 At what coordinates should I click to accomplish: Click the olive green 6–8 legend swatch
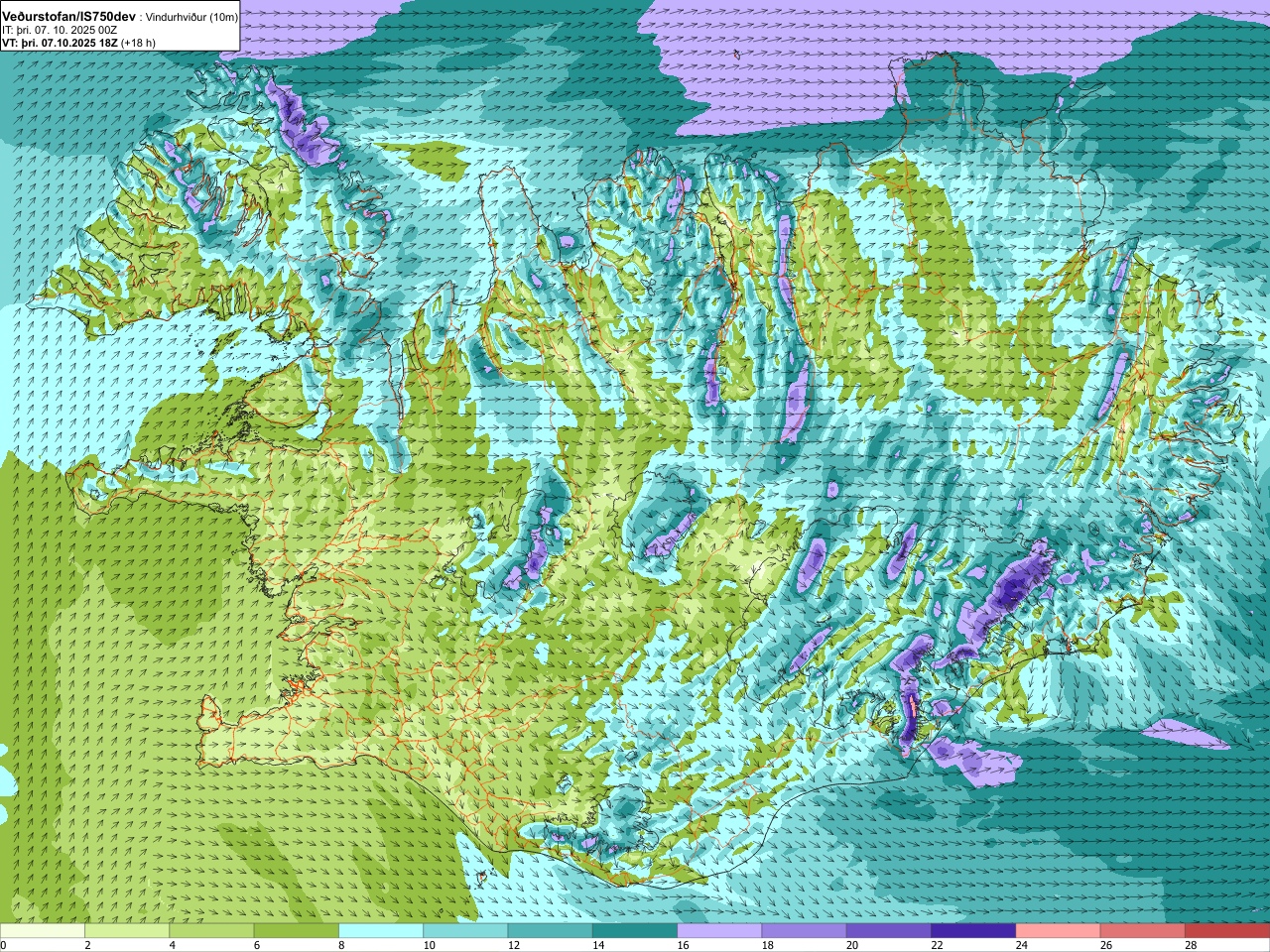[297, 931]
